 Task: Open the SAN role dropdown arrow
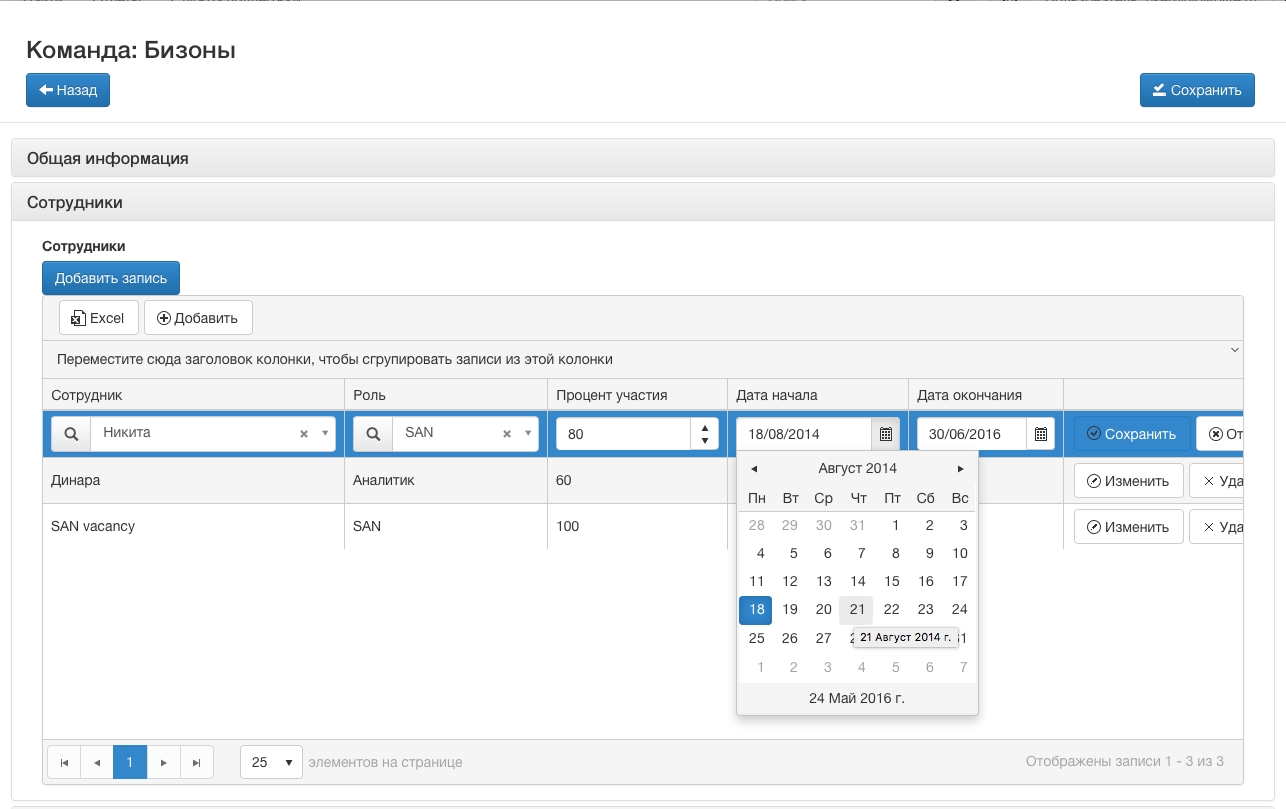[527, 434]
